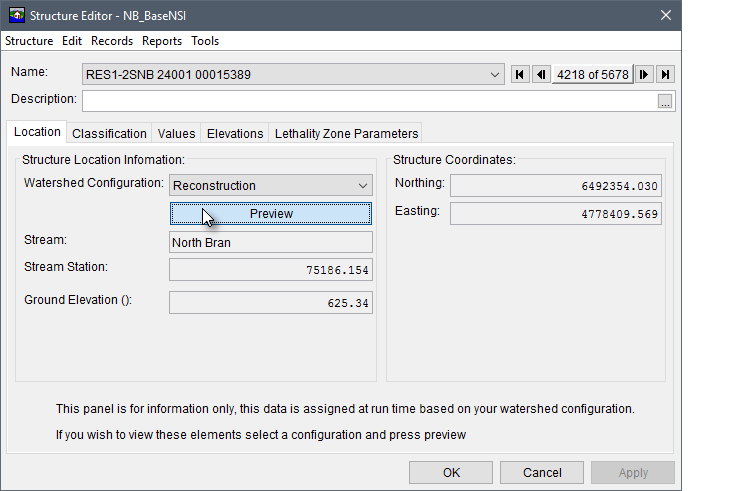Expand the Watershed Configuration dropdown
Viewport: 738px width, 491px height.
point(362,185)
